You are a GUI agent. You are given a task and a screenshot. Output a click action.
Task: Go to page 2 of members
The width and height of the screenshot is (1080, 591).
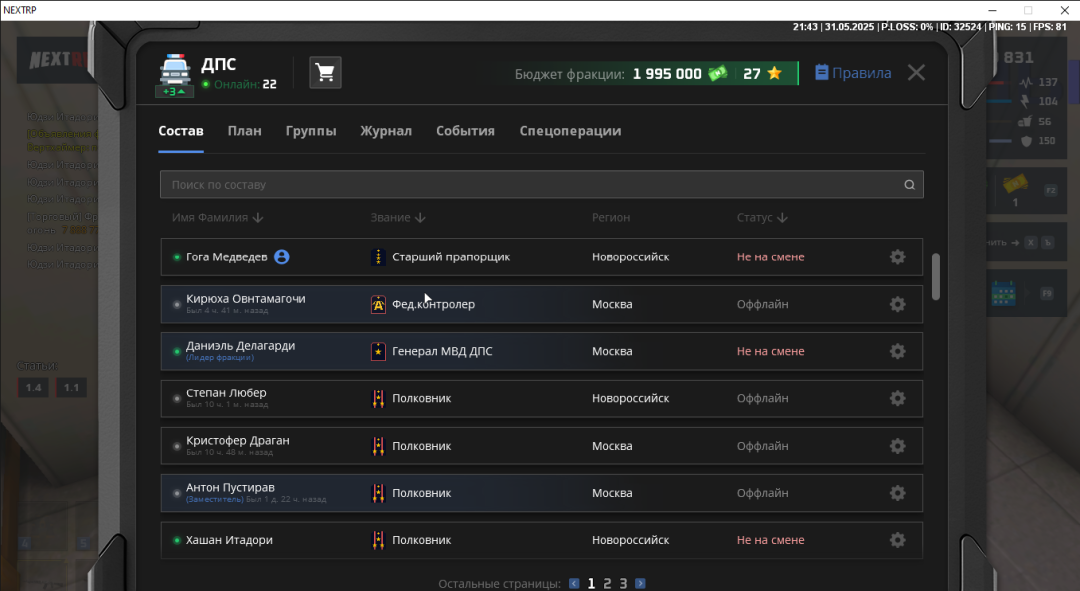pyautogui.click(x=607, y=584)
